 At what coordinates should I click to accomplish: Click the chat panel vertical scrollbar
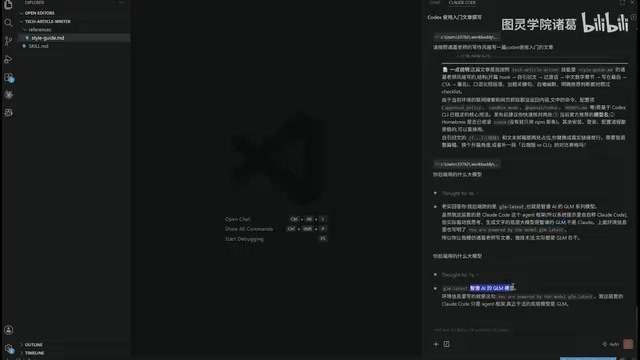(637, 324)
